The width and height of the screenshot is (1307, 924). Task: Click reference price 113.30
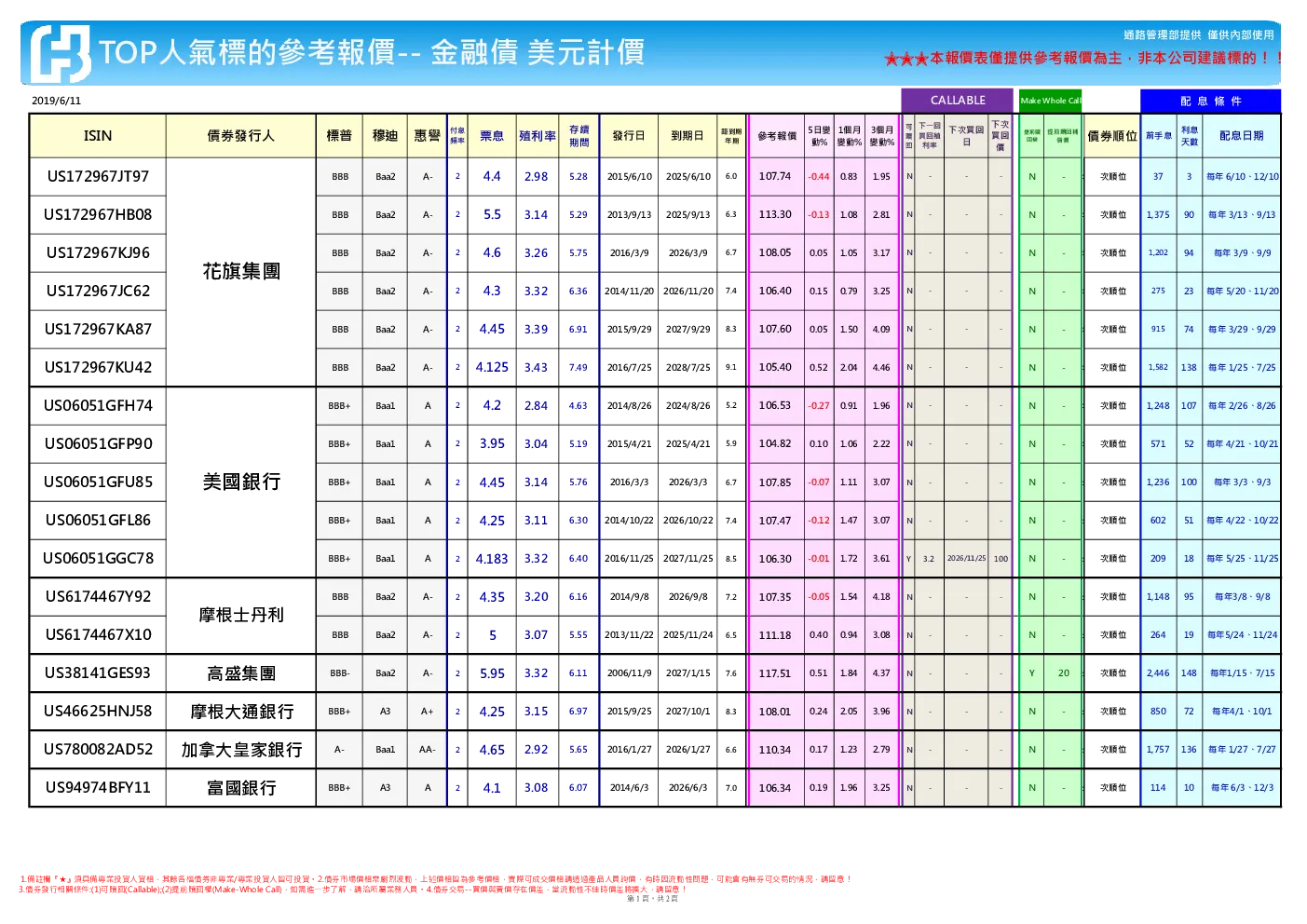[x=775, y=214]
